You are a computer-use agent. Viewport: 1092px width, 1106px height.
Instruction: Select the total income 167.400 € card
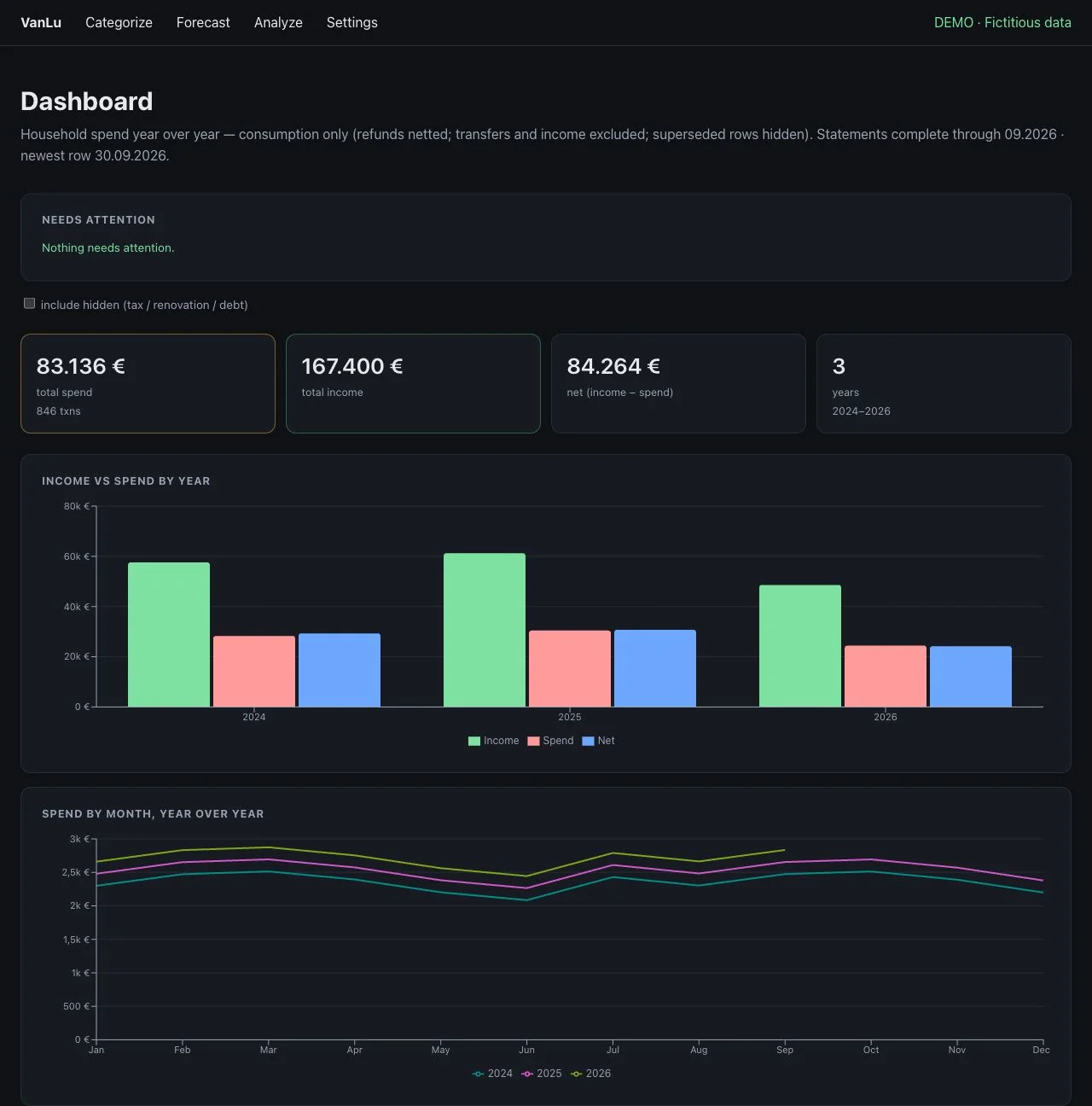413,383
